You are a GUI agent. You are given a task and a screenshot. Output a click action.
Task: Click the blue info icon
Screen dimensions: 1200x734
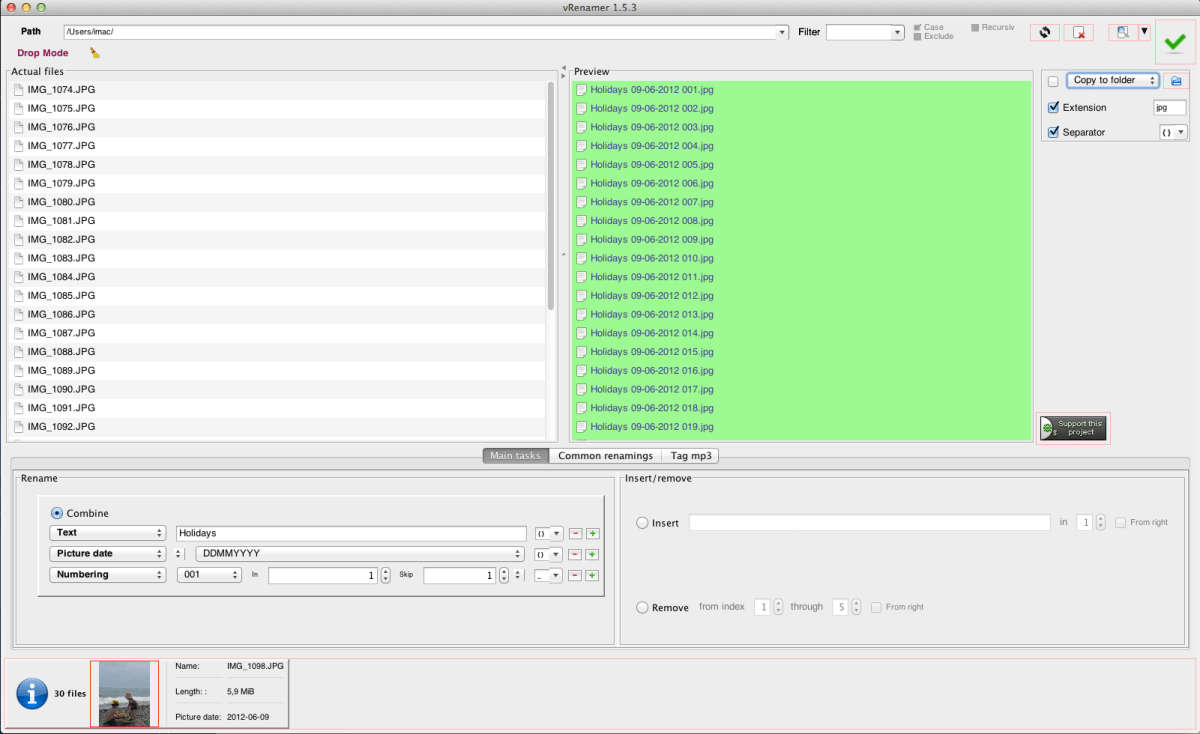tap(32, 693)
